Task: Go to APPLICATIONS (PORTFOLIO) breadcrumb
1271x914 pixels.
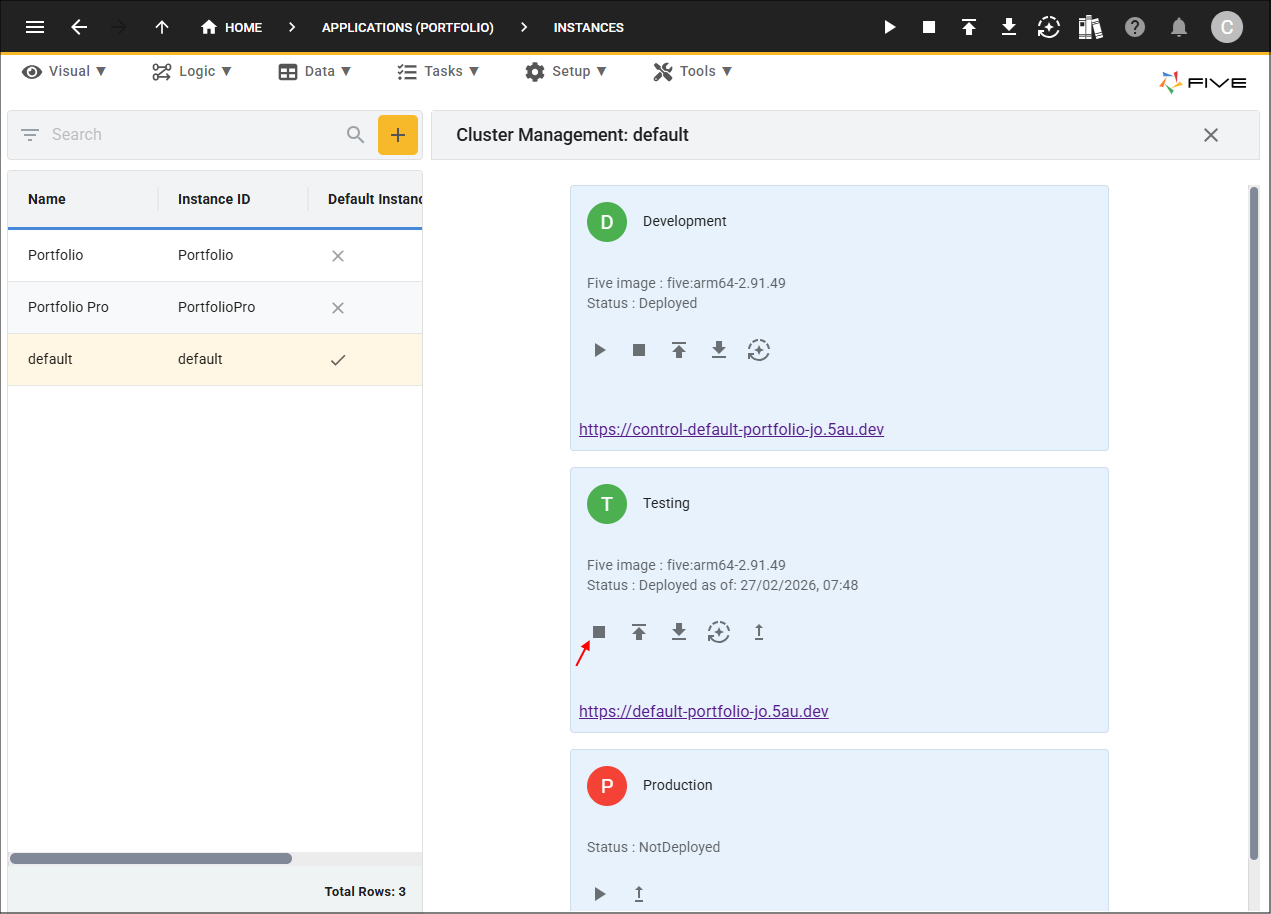Action: [x=408, y=27]
